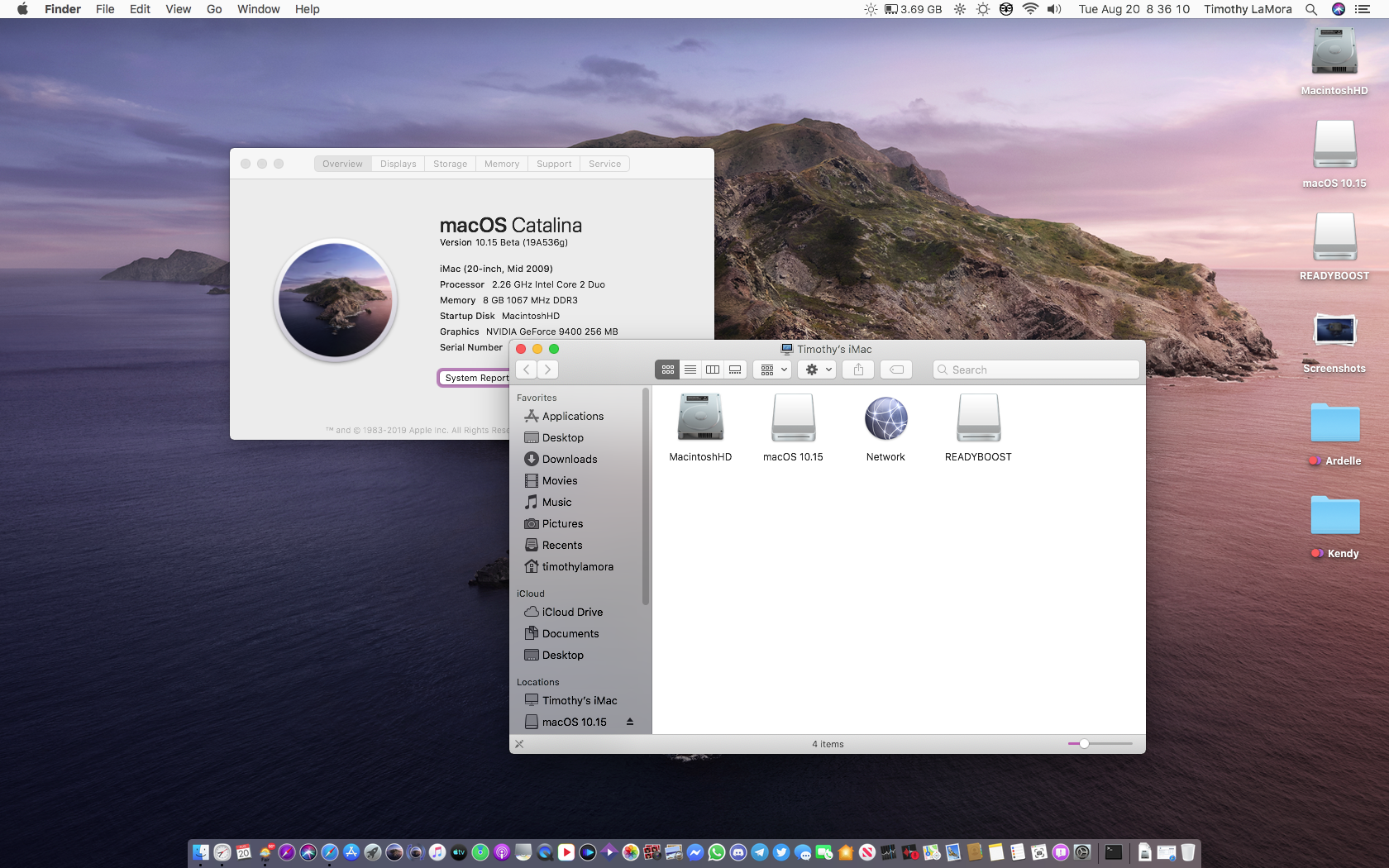Switch to the Storage tab
1389x868 pixels.
tap(450, 164)
